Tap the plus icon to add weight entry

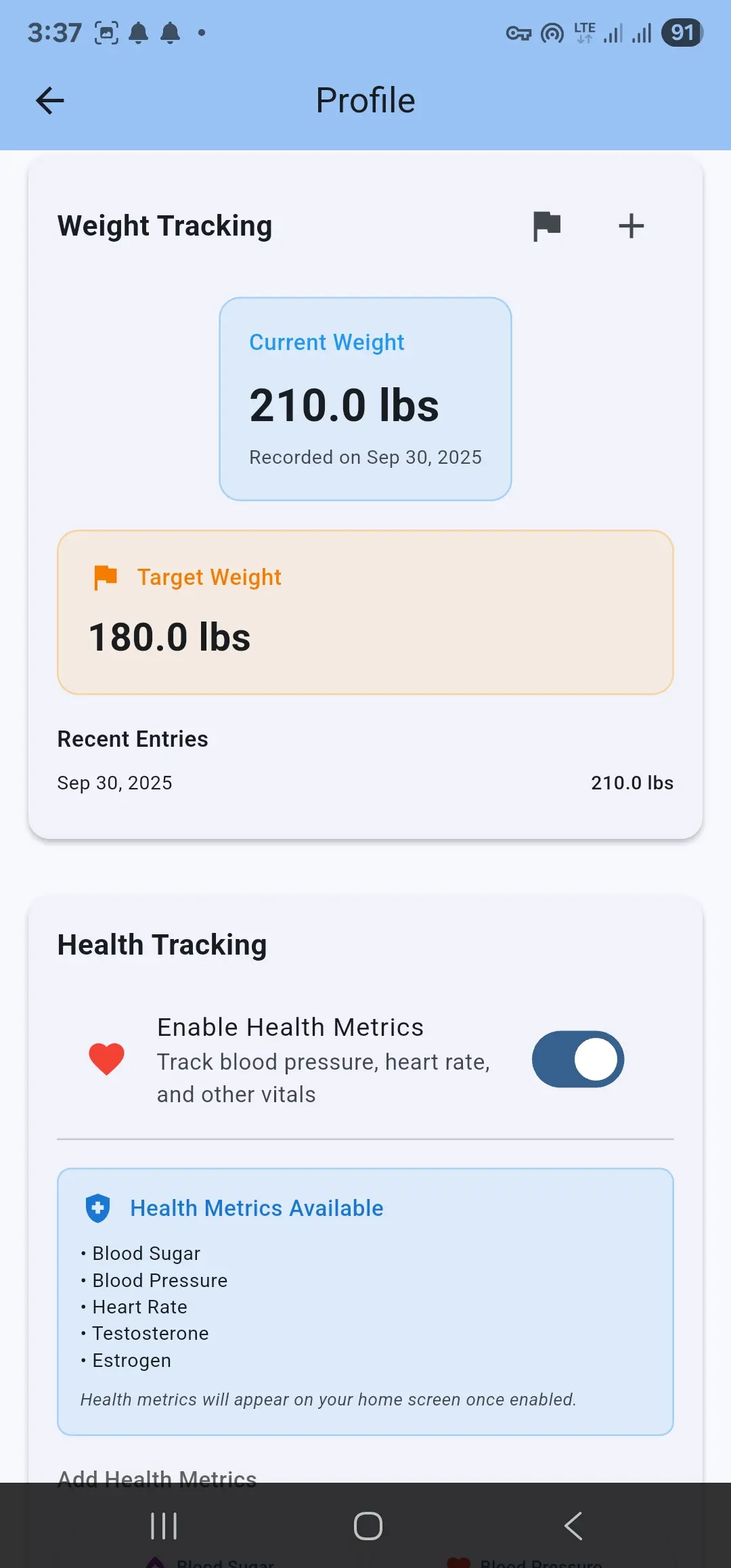[x=631, y=226]
